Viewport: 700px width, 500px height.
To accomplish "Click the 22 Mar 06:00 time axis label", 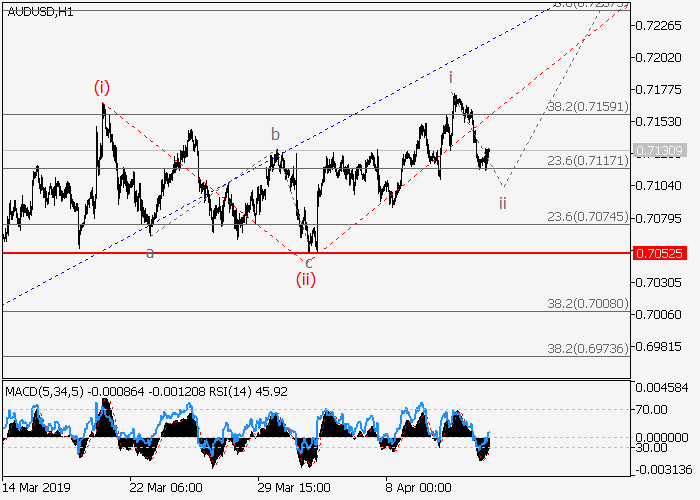I will coord(164,489).
